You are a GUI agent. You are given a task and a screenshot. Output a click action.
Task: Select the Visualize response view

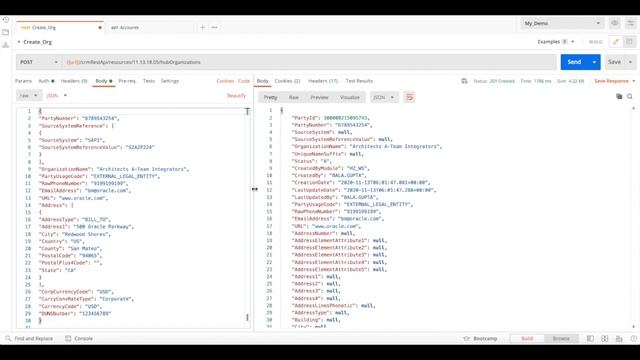350,97
